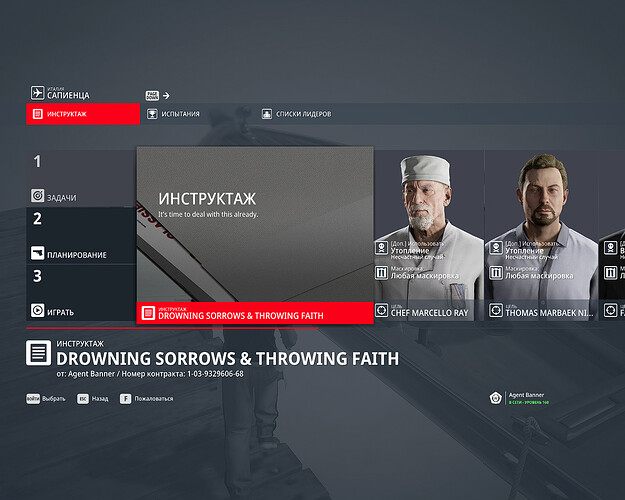Click Любая маскировка on Thomas Marbaek card
Viewport: 625px width, 500px height.
pyautogui.click(x=539, y=276)
